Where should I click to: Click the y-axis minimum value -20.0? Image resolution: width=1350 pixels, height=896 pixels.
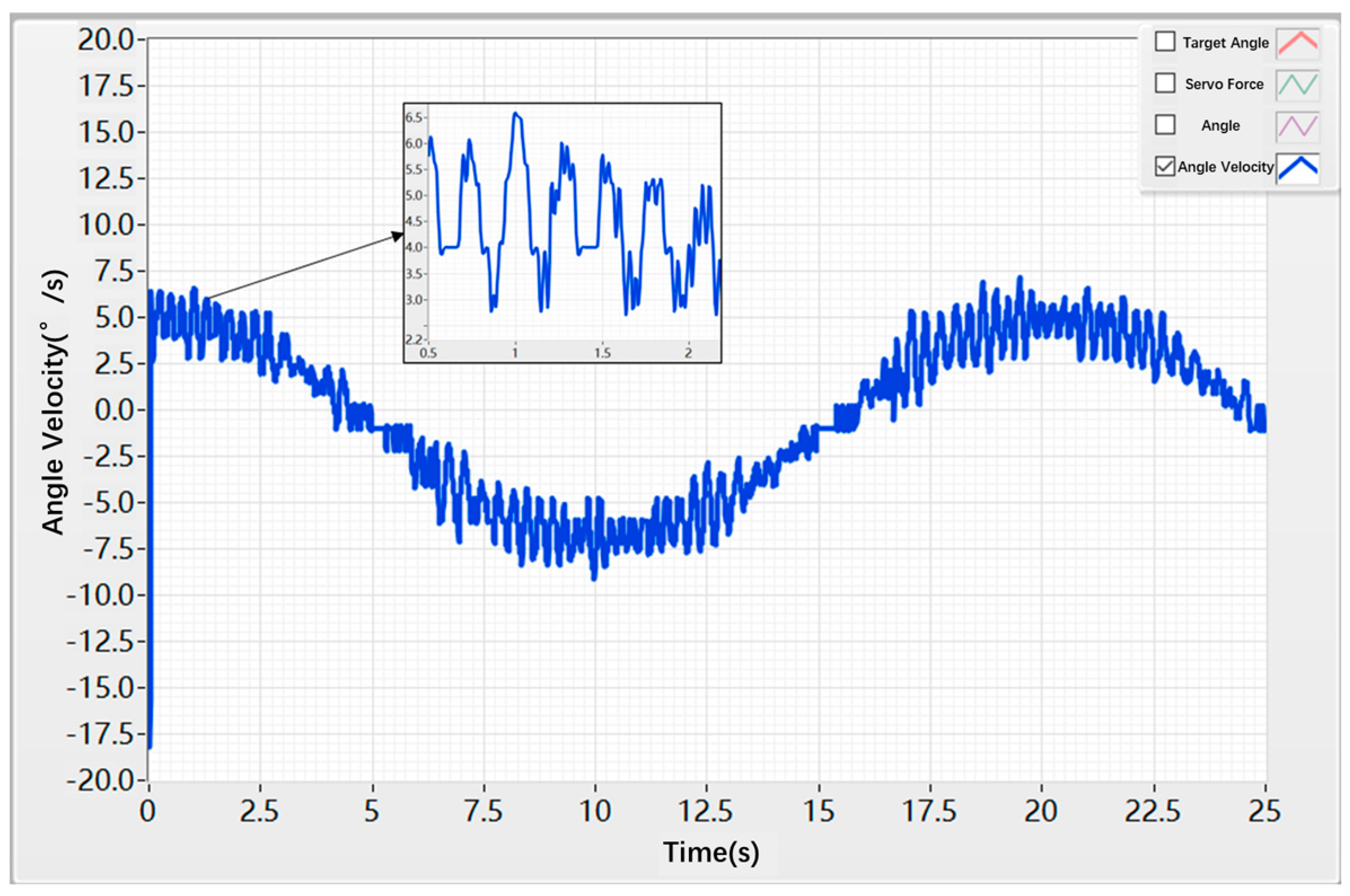(99, 780)
